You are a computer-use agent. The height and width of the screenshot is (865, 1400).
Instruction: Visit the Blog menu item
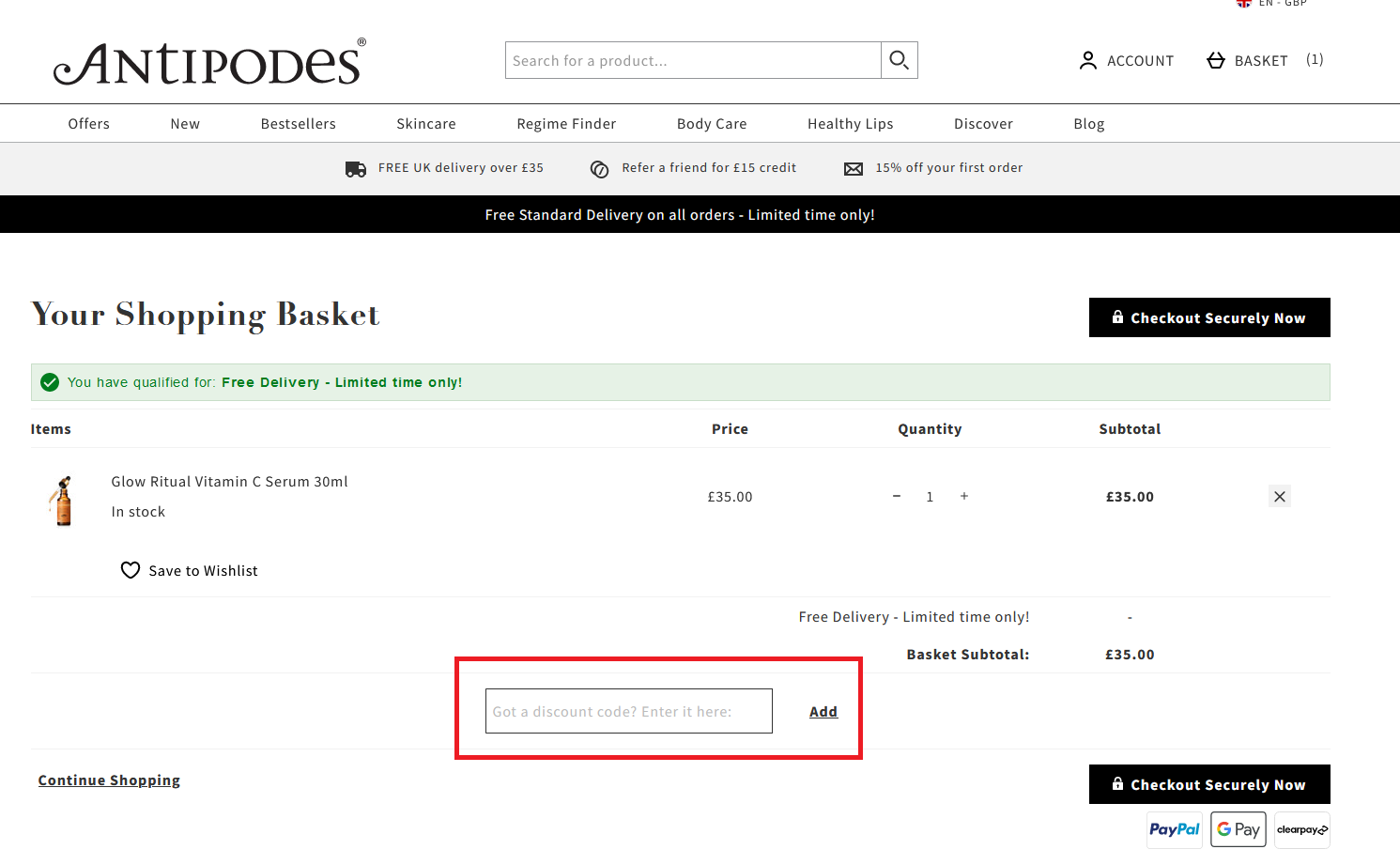point(1089,124)
